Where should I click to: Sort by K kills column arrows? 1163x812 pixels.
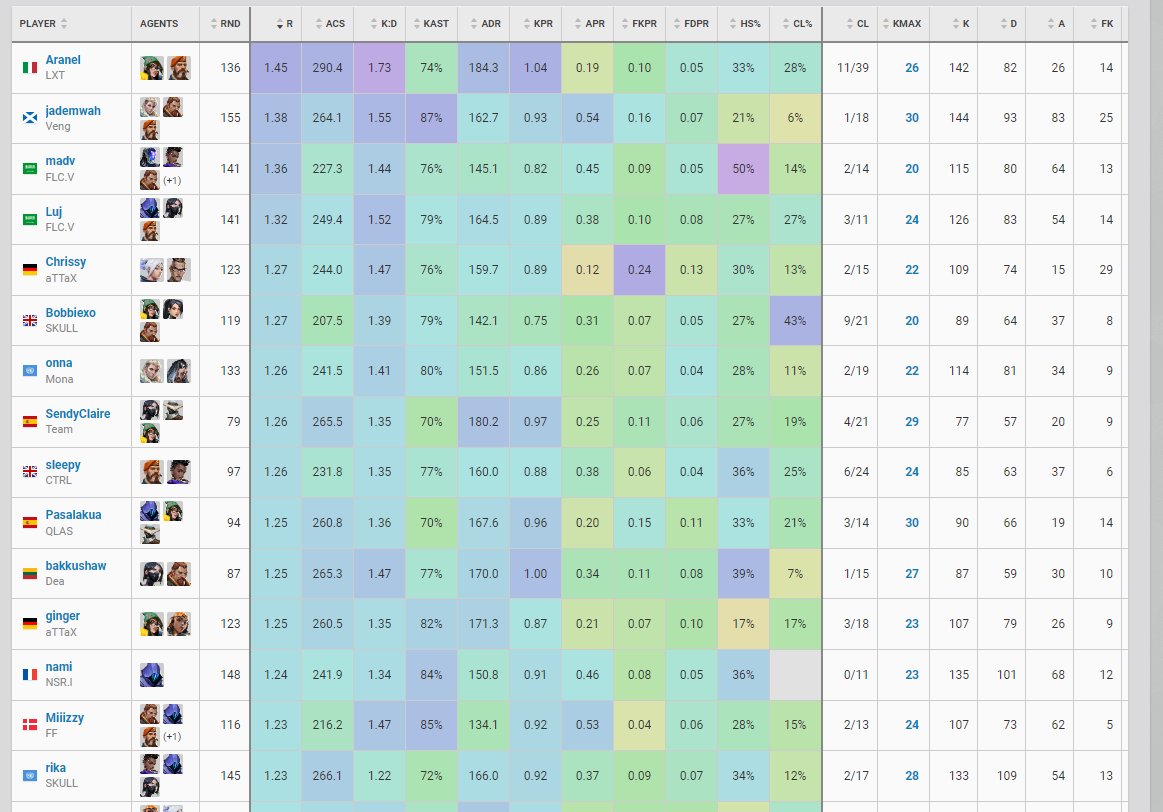click(x=955, y=24)
